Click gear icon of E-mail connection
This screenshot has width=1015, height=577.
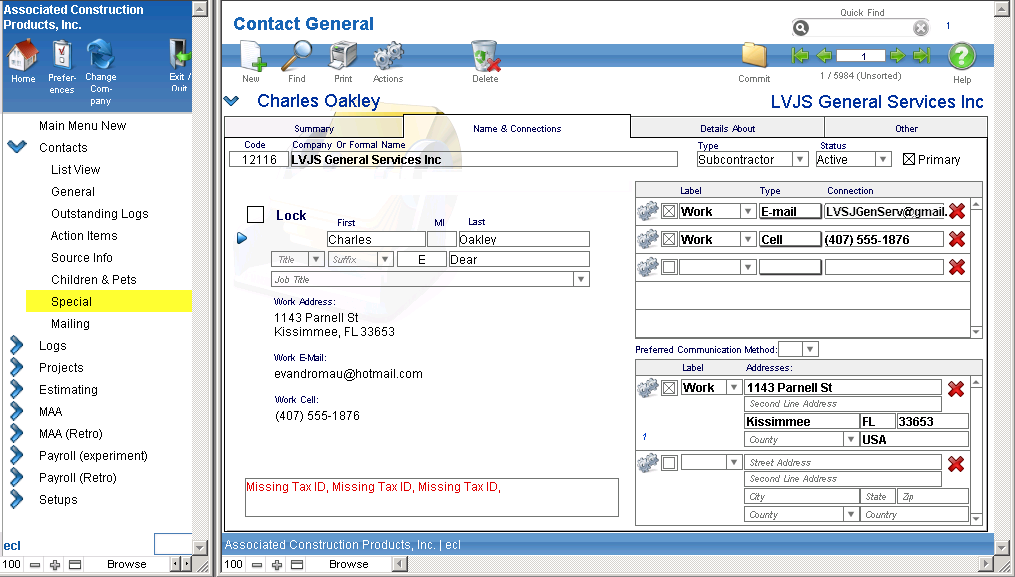(x=647, y=211)
